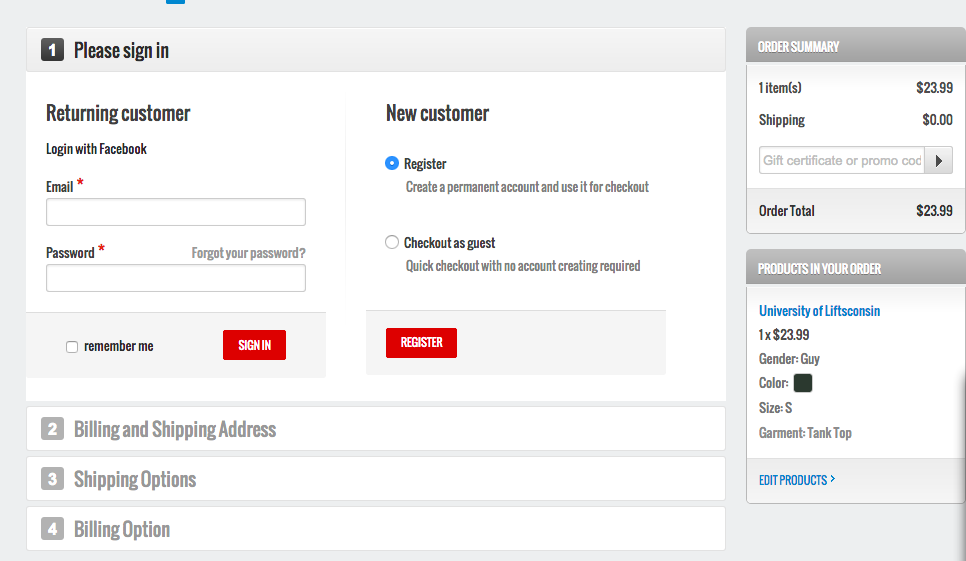The image size is (966, 561).
Task: Click gift certificate or promo code field
Action: pyautogui.click(x=842, y=160)
